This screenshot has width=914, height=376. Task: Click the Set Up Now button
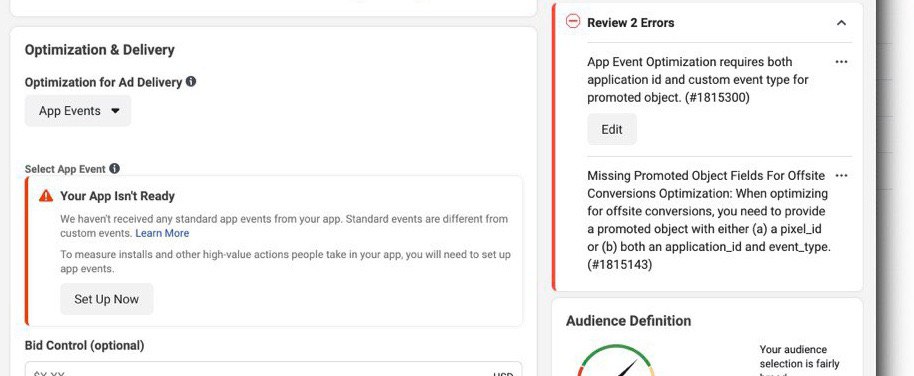pos(107,299)
